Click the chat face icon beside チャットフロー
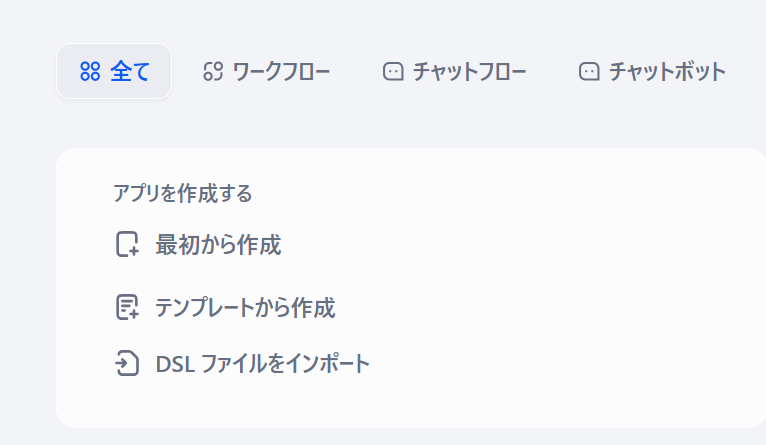This screenshot has height=445, width=766. [393, 71]
